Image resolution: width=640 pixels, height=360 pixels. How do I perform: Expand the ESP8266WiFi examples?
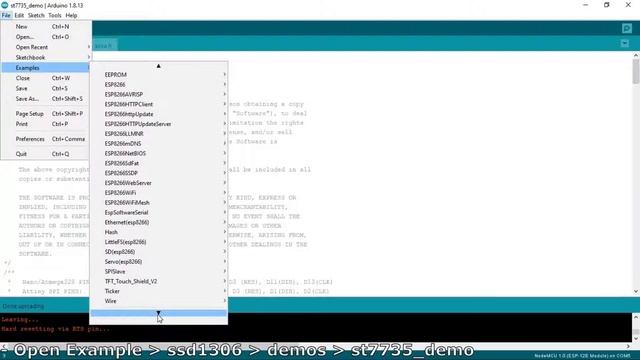pos(159,193)
